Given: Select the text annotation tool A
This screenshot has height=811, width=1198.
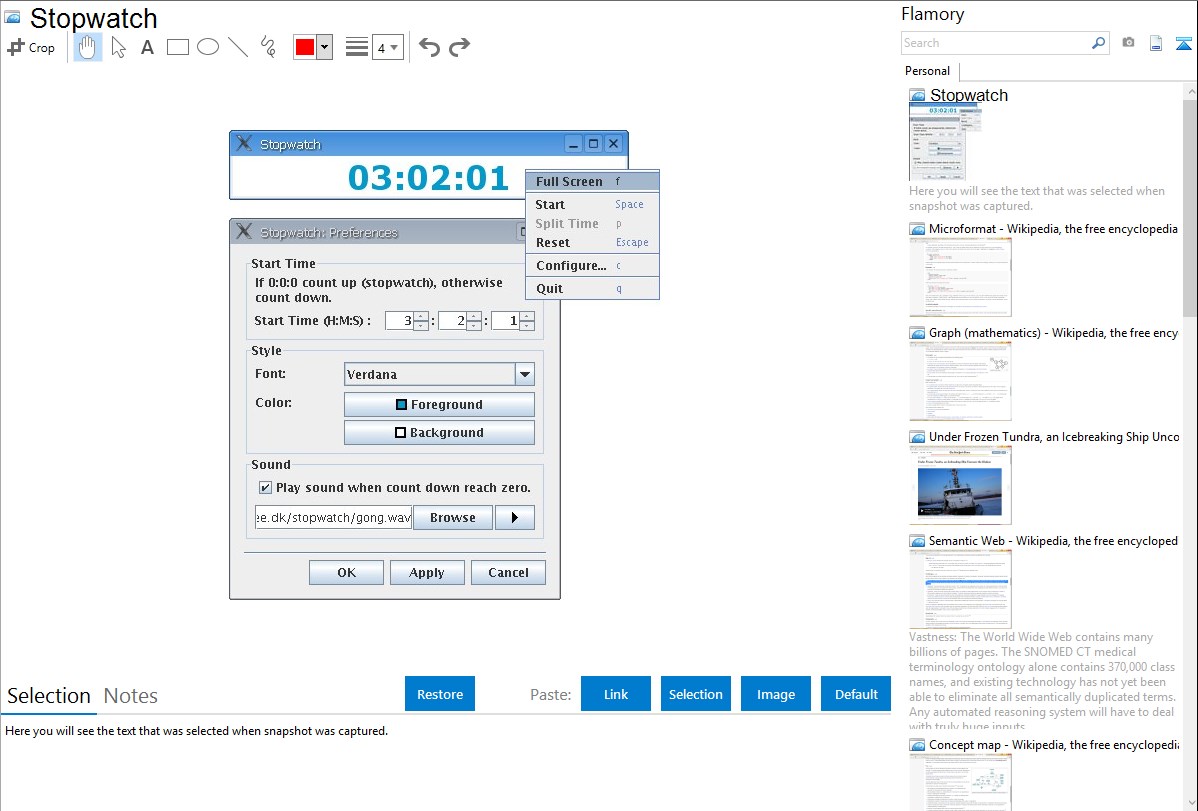Looking at the screenshot, I should coord(147,47).
